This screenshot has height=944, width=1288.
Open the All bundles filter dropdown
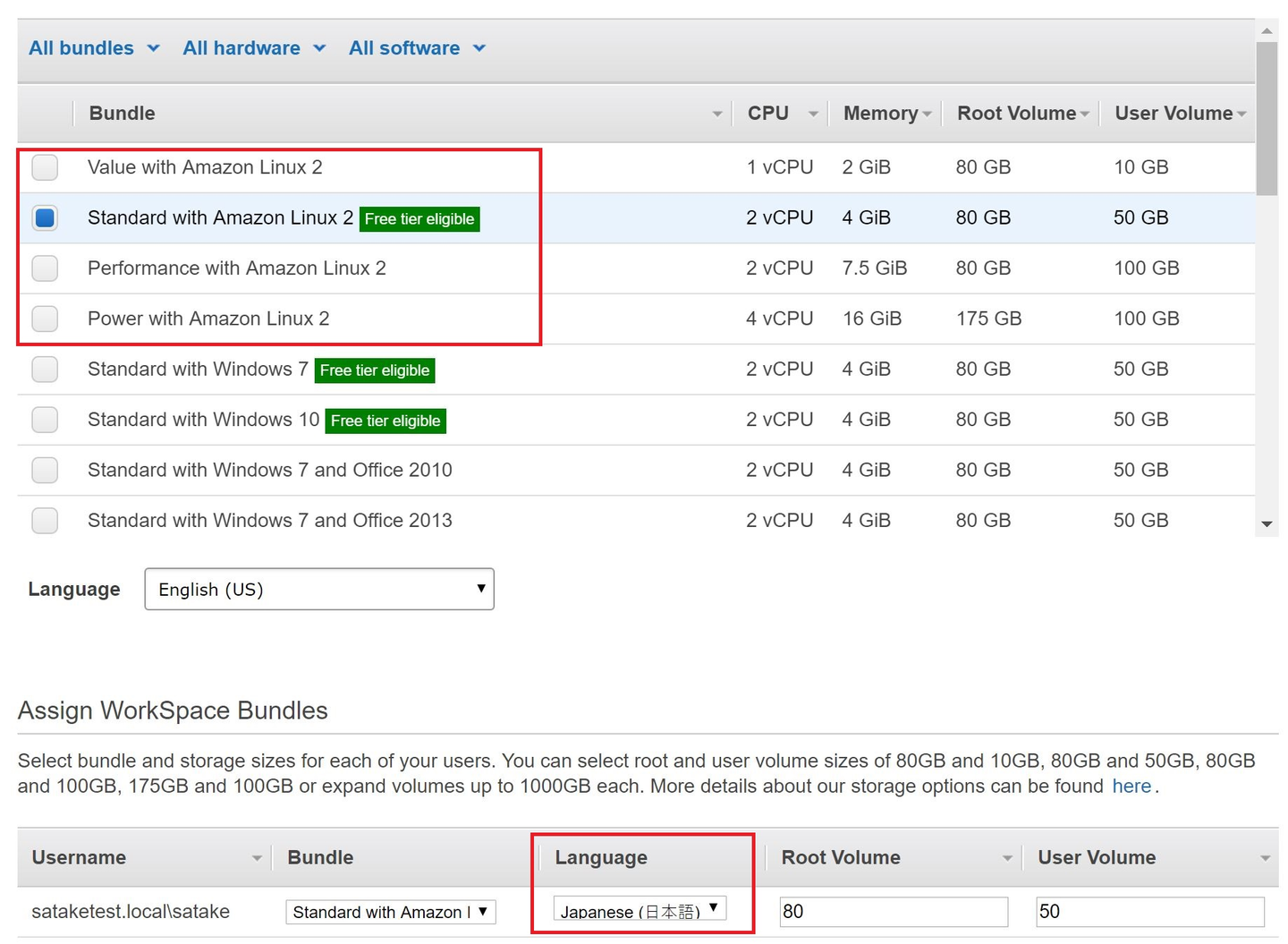94,48
